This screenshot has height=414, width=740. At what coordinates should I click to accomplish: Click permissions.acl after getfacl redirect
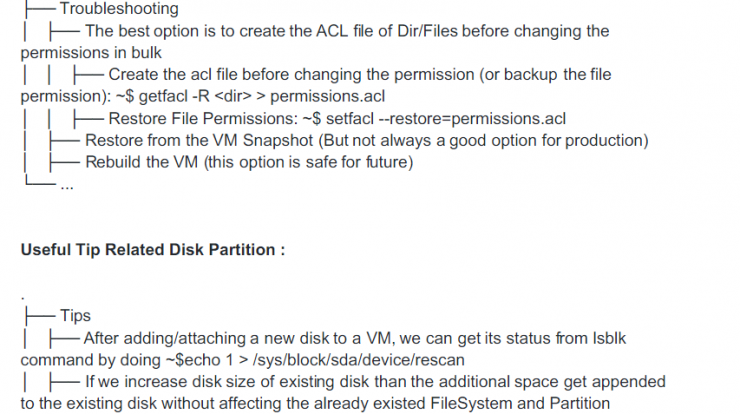point(328,96)
